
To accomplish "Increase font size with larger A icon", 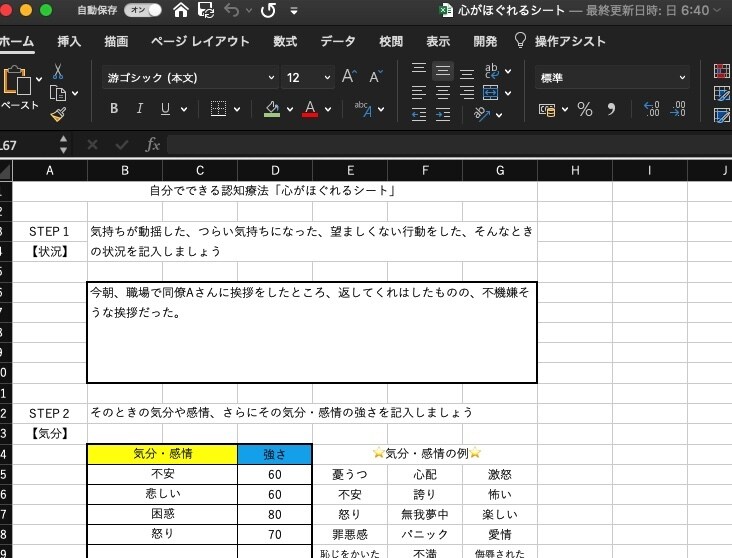I will pos(349,76).
